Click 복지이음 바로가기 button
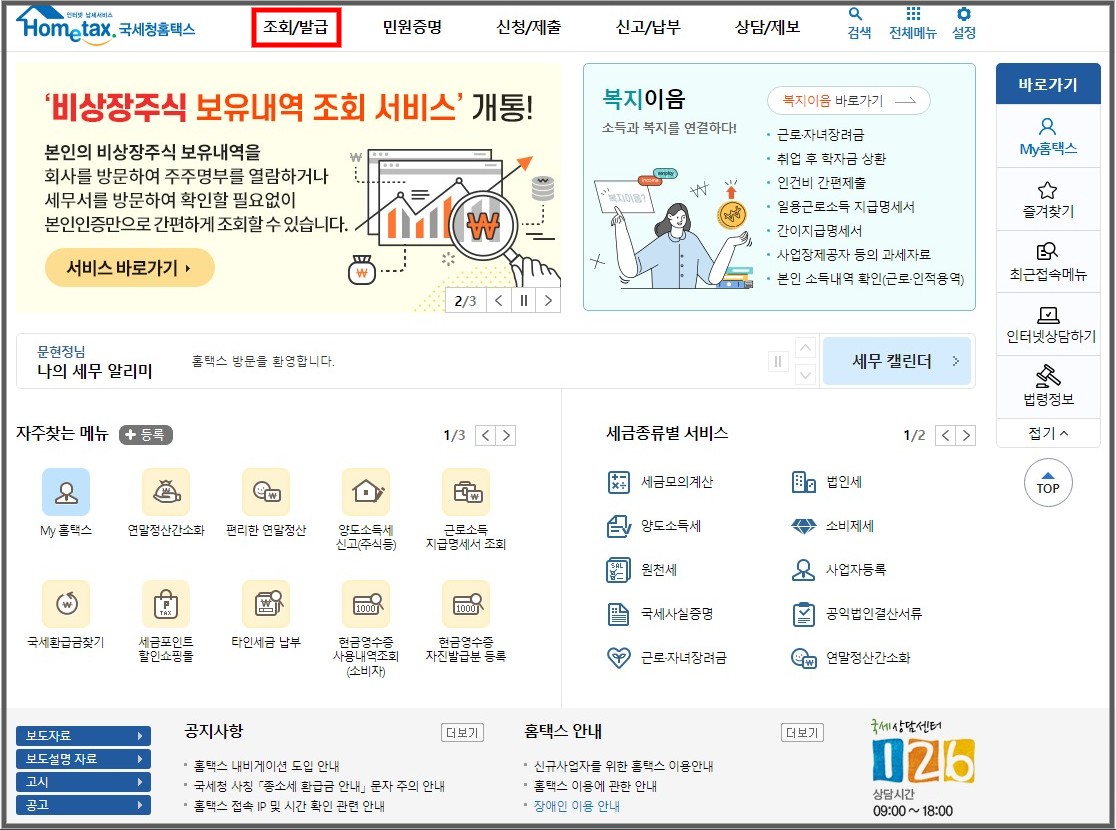The width and height of the screenshot is (1116, 830). (848, 101)
